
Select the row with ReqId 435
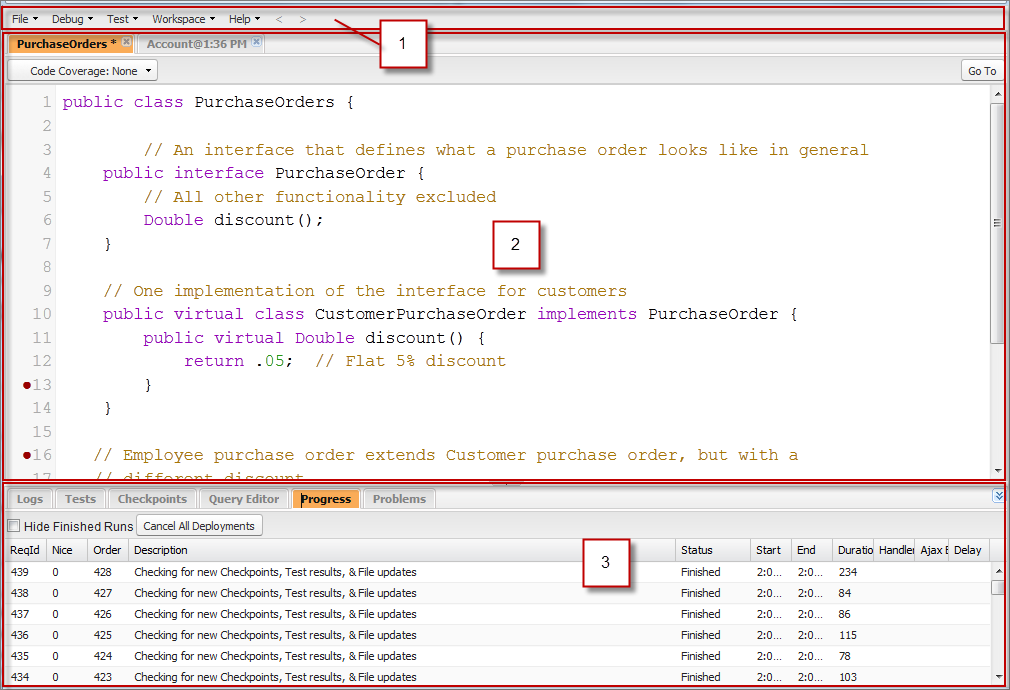click(x=497, y=656)
